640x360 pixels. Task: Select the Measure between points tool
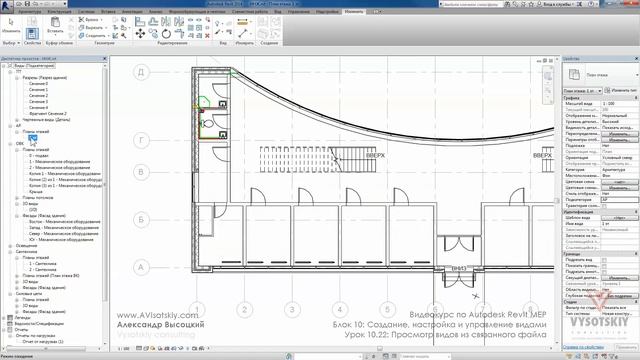tap(242, 22)
